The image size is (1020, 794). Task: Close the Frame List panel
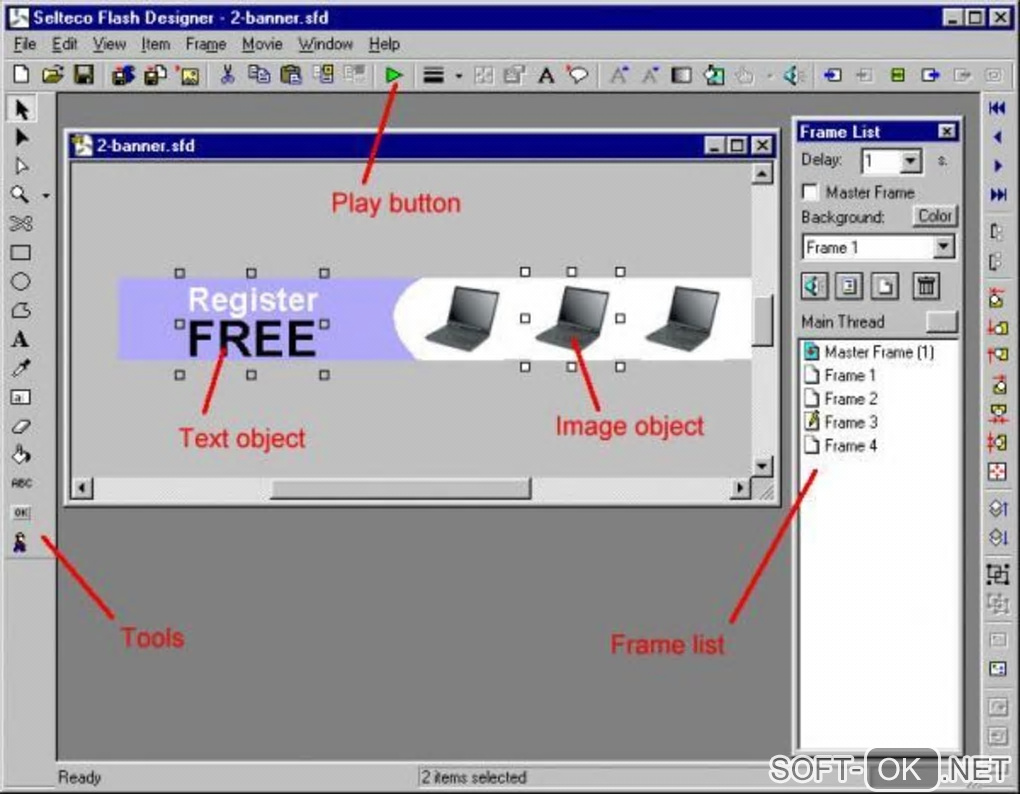tap(946, 132)
